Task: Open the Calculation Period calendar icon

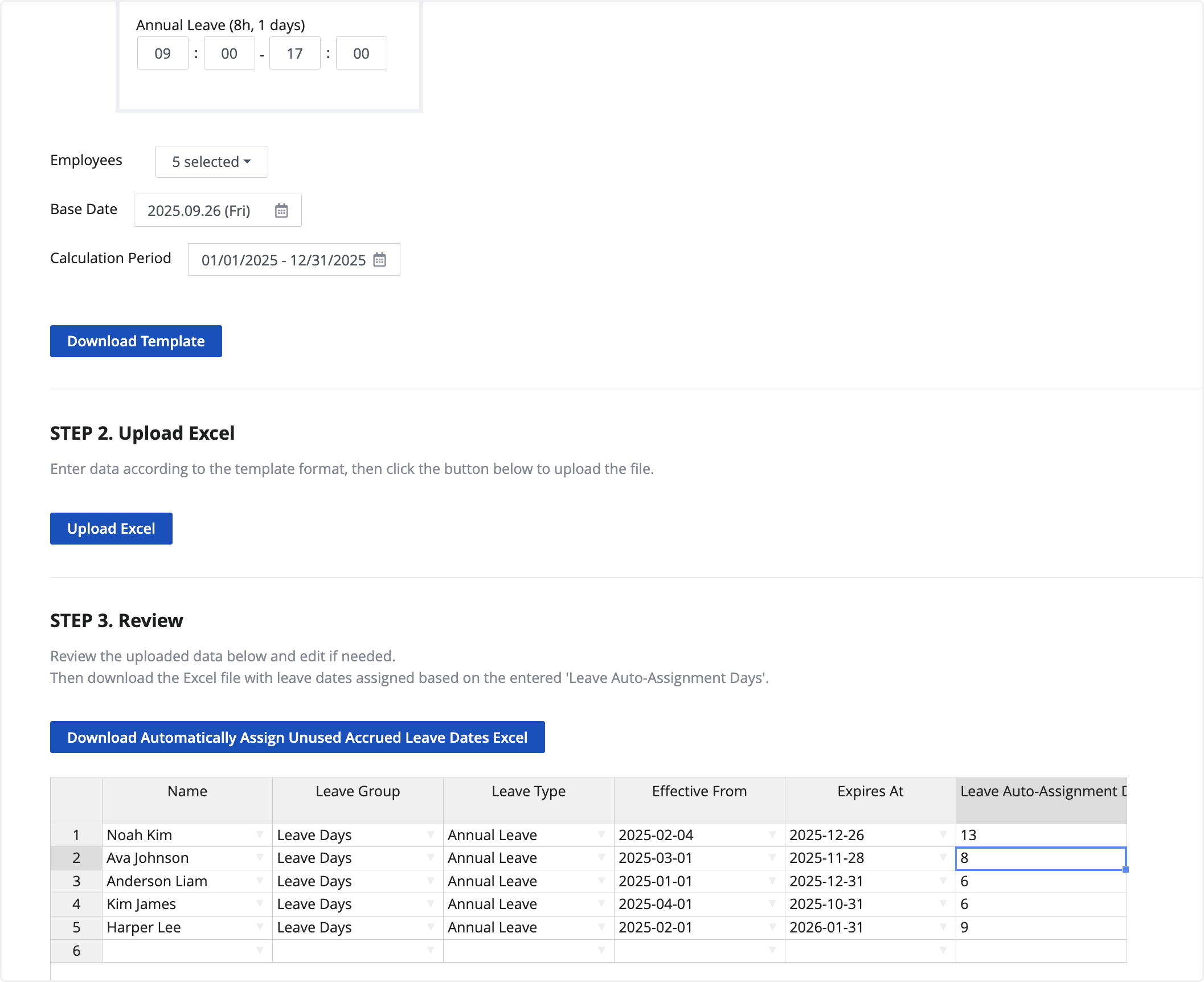Action: [380, 260]
